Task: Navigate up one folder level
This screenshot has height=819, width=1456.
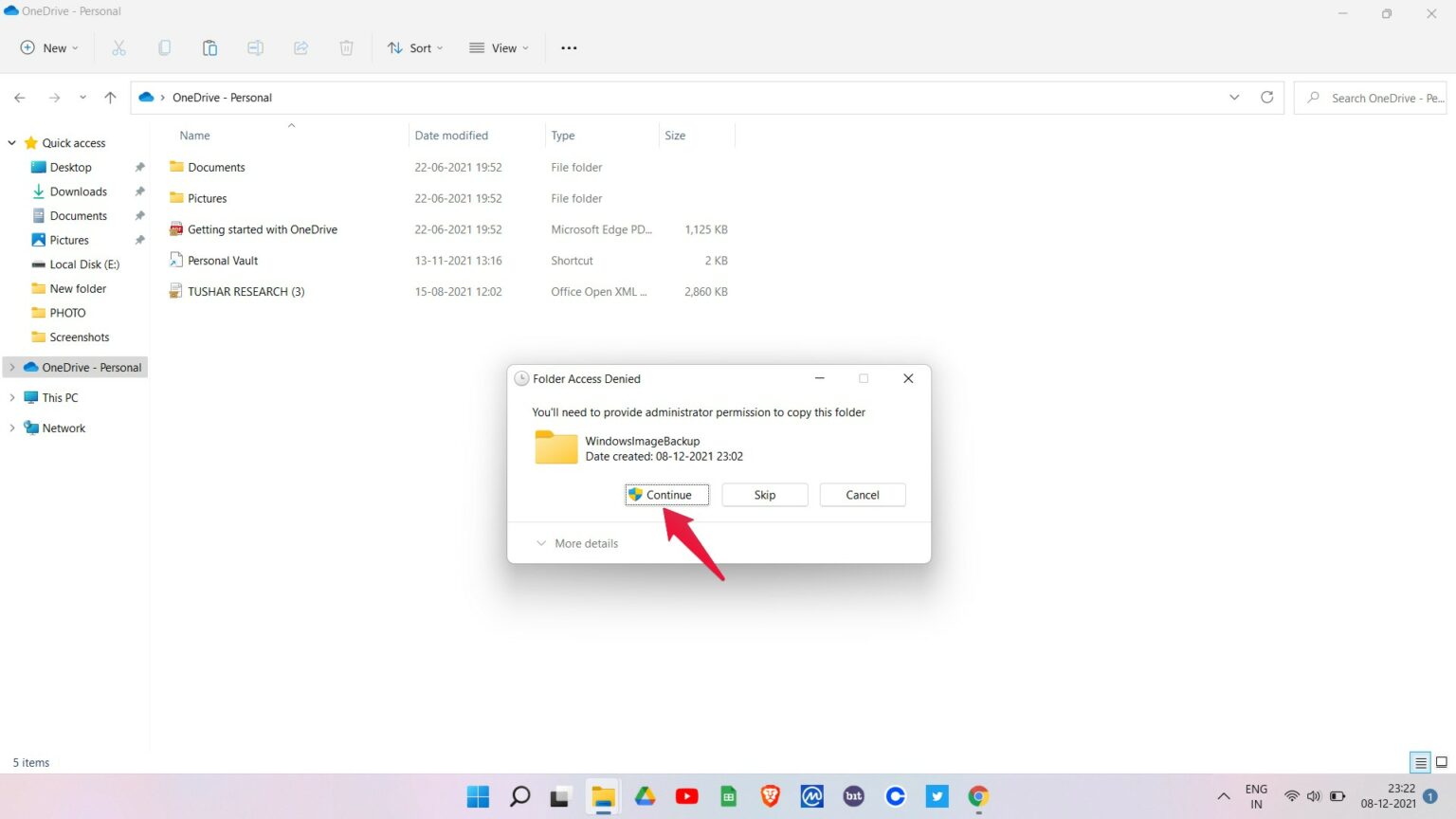Action: [110, 97]
